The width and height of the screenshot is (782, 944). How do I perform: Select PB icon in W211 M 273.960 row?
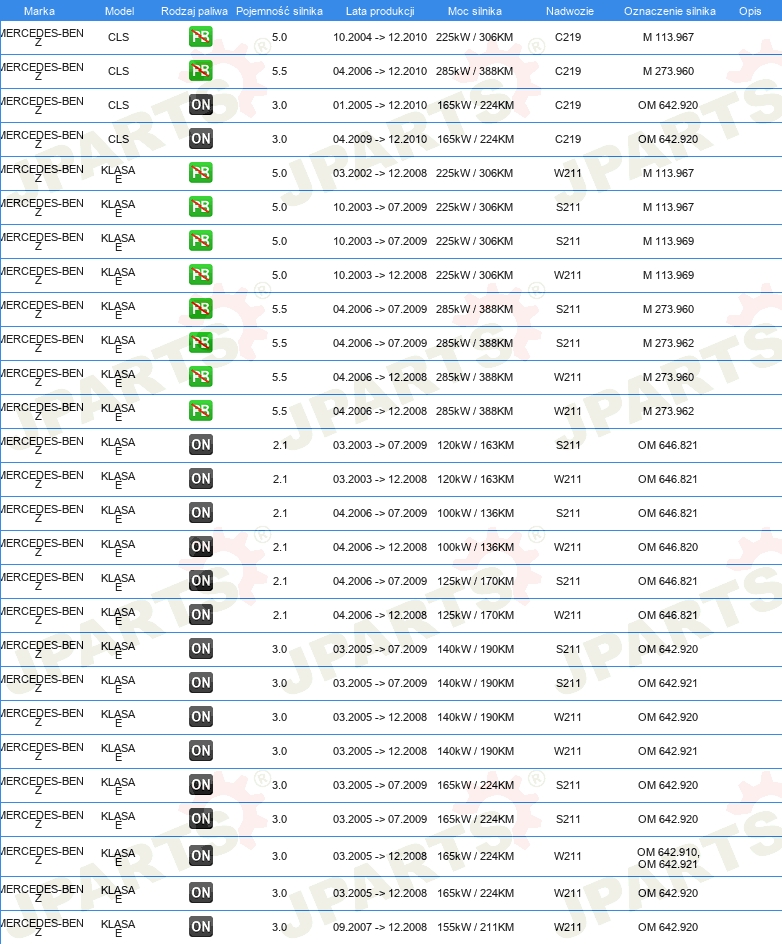click(x=200, y=377)
